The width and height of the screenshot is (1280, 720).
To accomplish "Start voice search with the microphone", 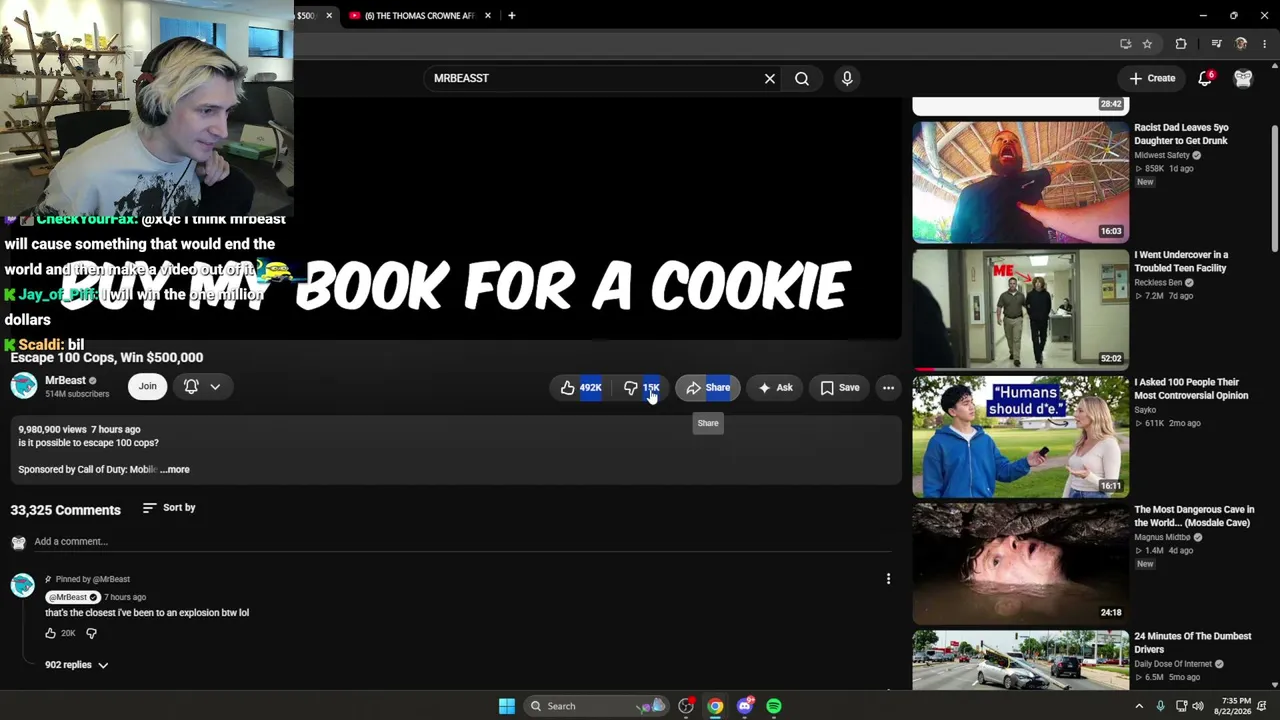I will [x=847, y=78].
